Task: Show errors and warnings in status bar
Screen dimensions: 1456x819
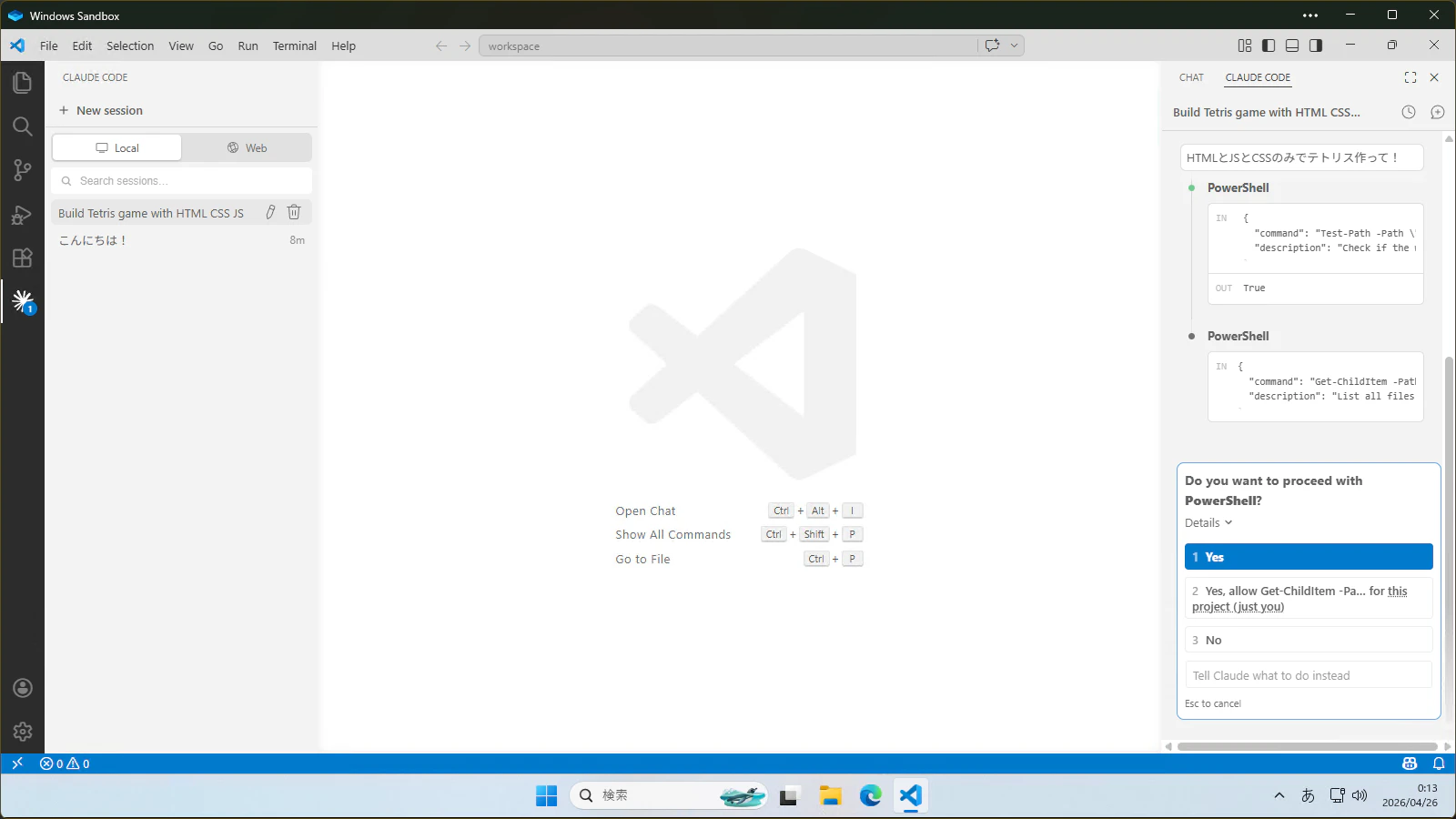Action: pyautogui.click(x=65, y=763)
